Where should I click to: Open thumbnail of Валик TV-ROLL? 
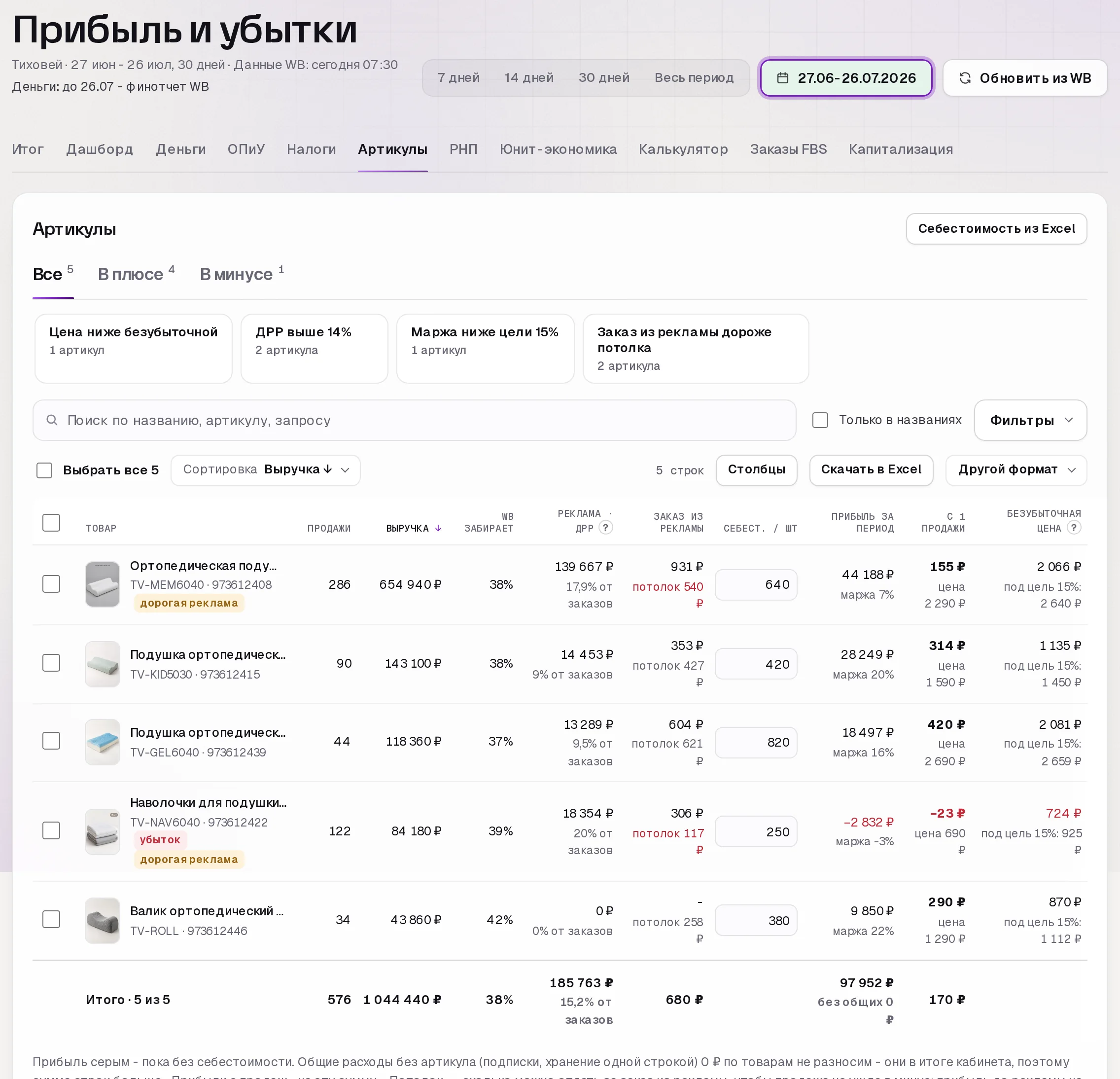102,920
